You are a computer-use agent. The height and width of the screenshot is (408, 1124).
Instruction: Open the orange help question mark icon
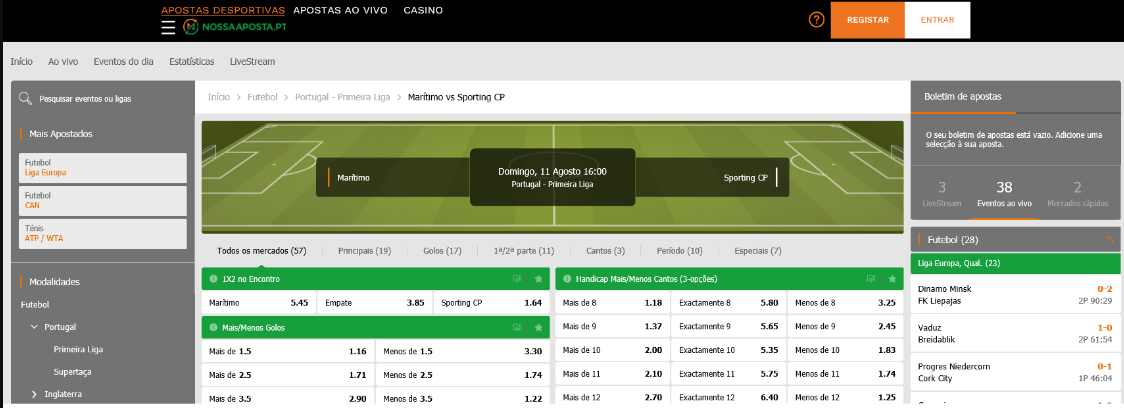816,20
